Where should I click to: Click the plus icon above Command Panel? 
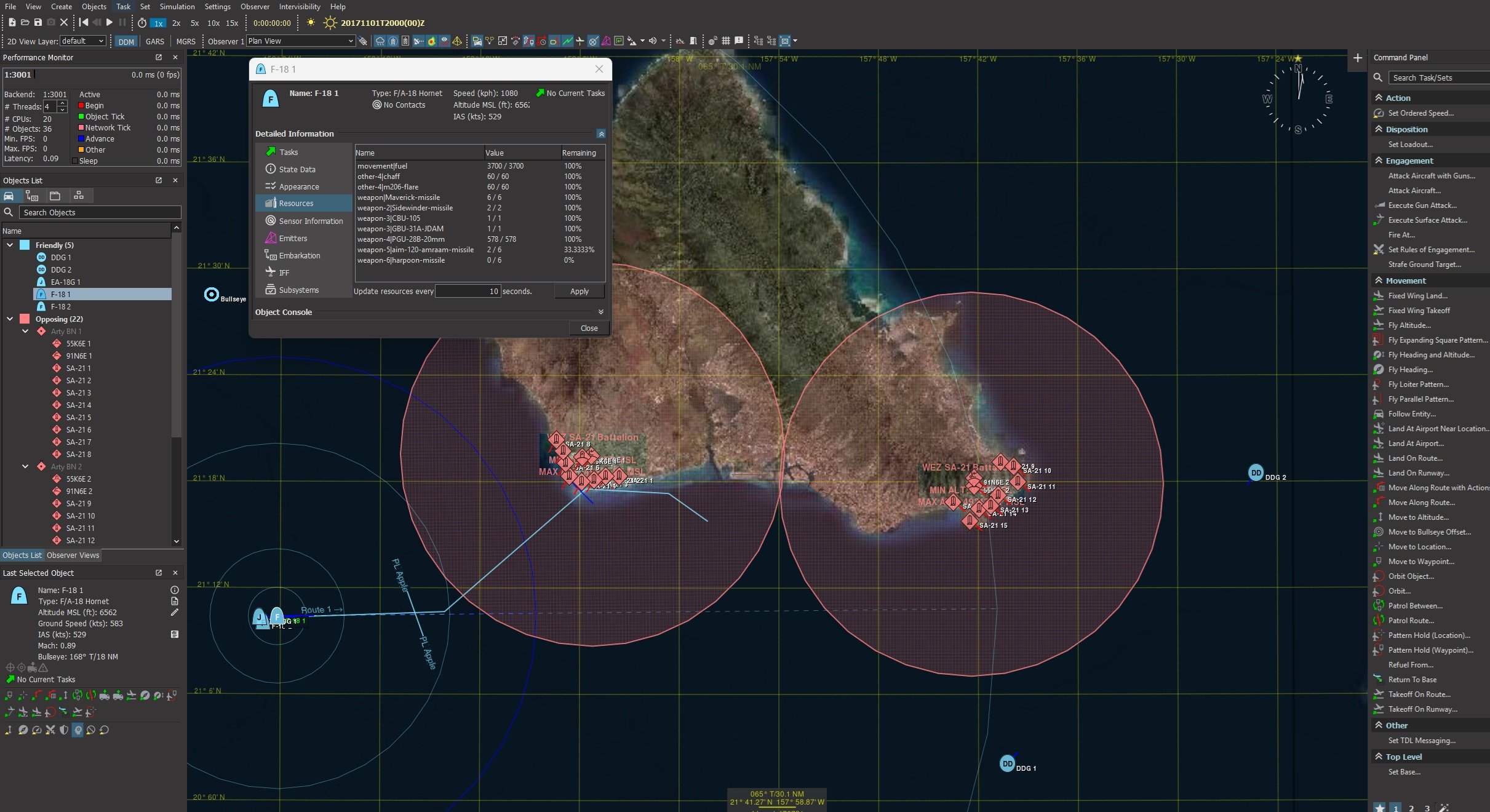[x=1357, y=58]
